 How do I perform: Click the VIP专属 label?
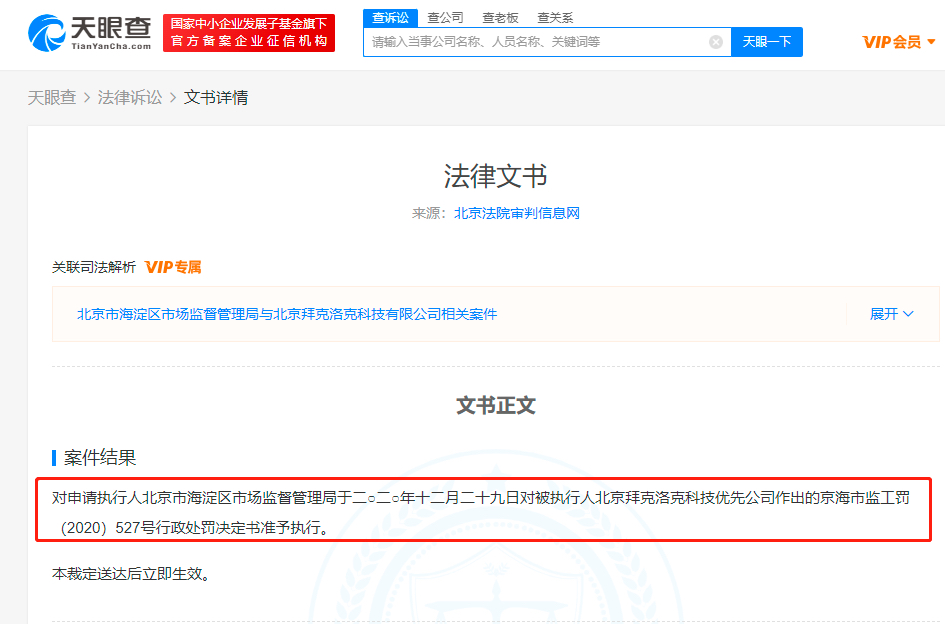pyautogui.click(x=173, y=267)
